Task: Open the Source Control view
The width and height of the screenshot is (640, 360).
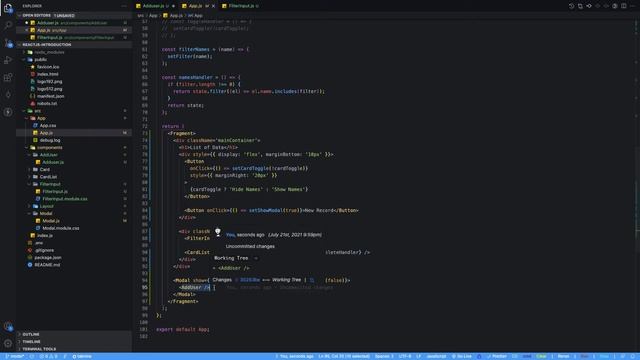Action: pos(8,43)
